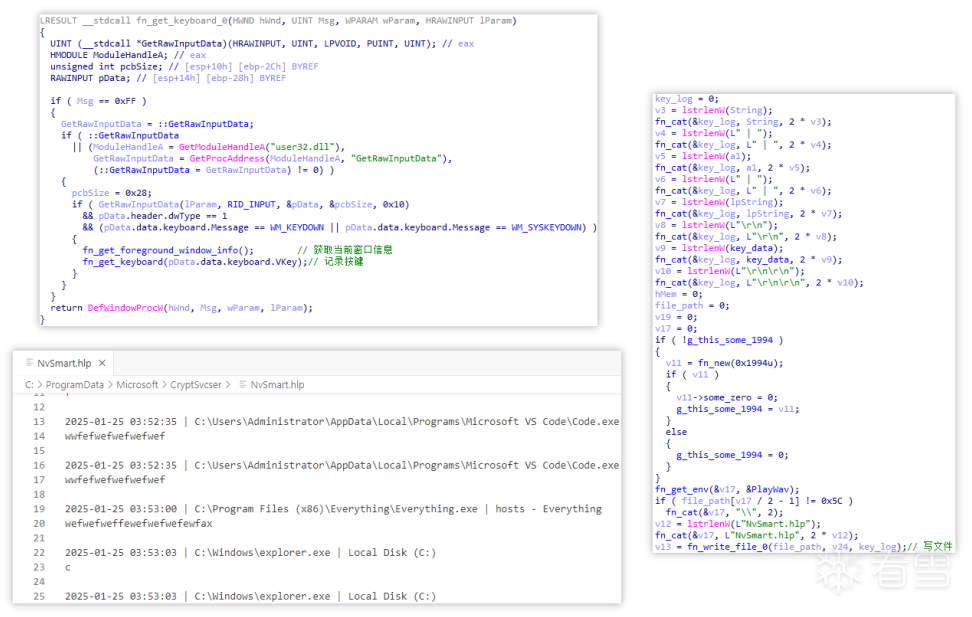Open the ProgramData breadcrumb segment
This screenshot has height=617, width=972.
point(74,385)
